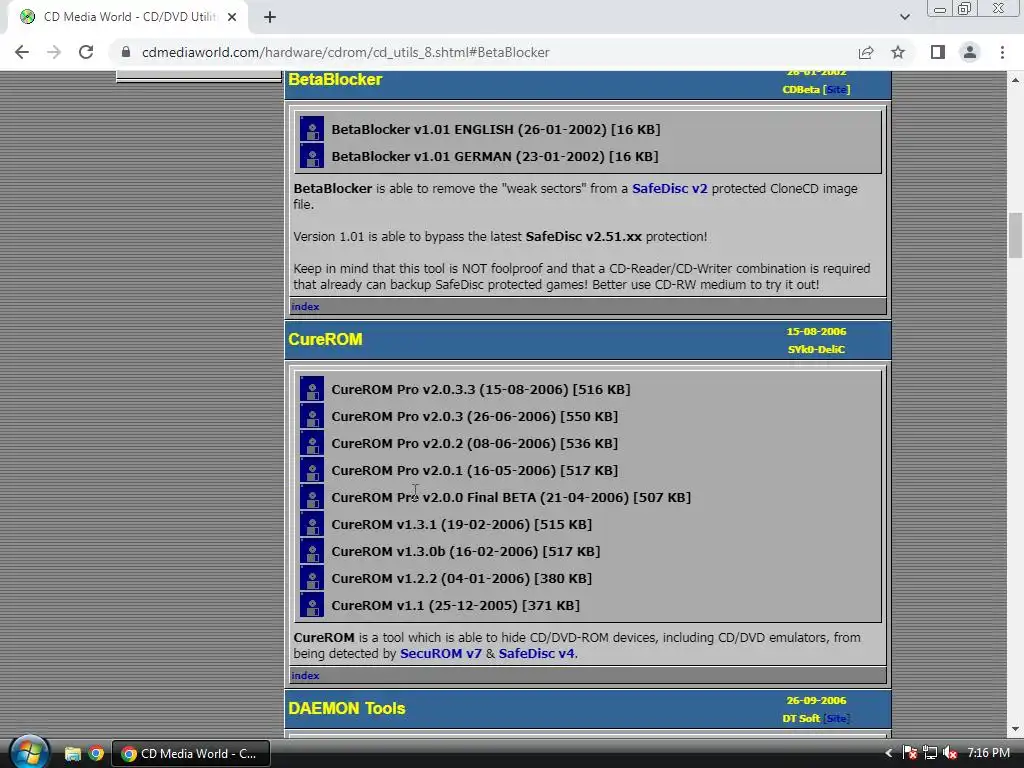This screenshot has height=768, width=1024.
Task: Download CureROM v1.3.1 (19-02-2006)
Action: pos(461,524)
